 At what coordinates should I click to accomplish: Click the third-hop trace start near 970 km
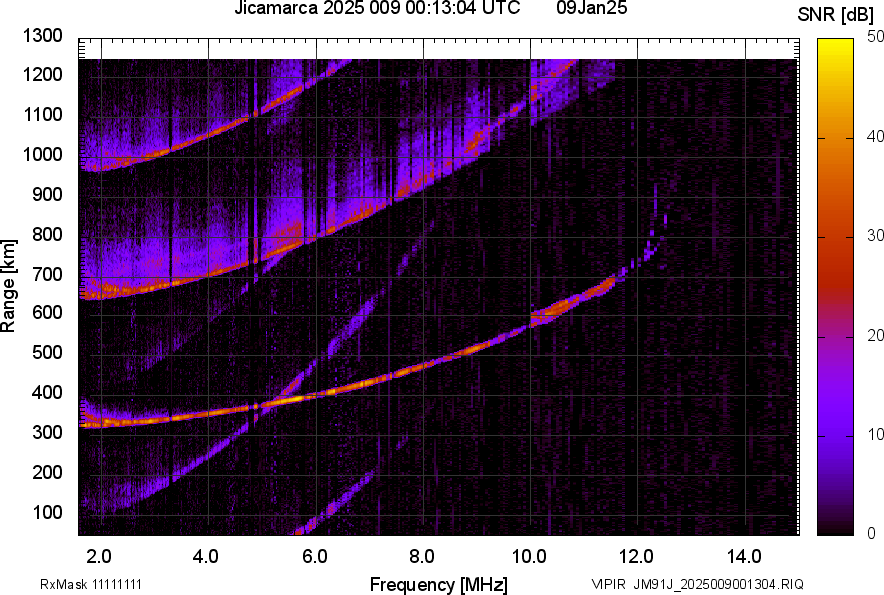[x=95, y=165]
